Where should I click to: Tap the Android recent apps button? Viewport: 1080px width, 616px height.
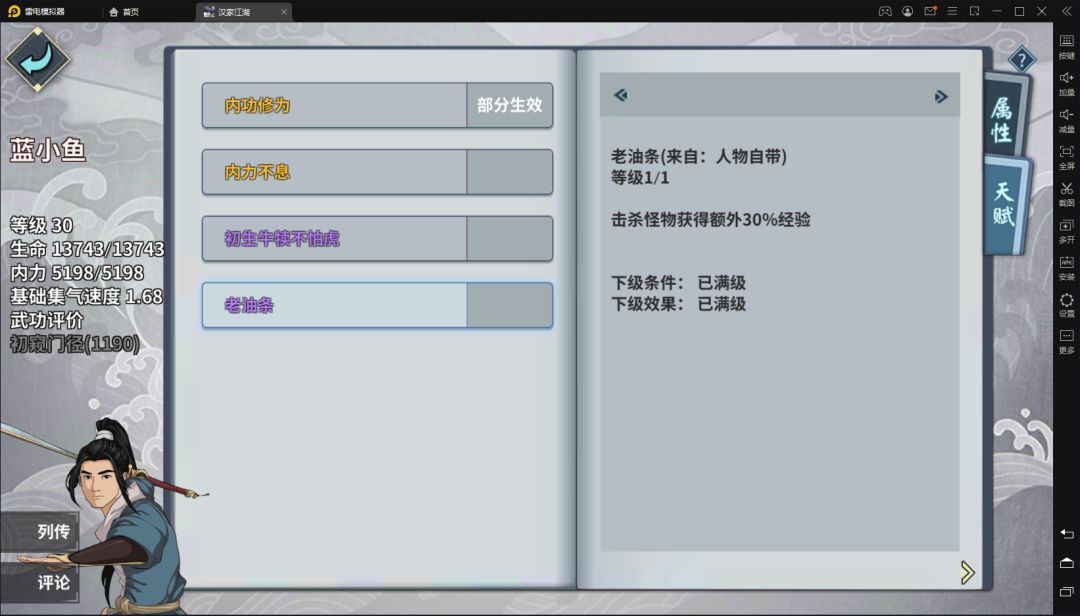(x=1066, y=592)
